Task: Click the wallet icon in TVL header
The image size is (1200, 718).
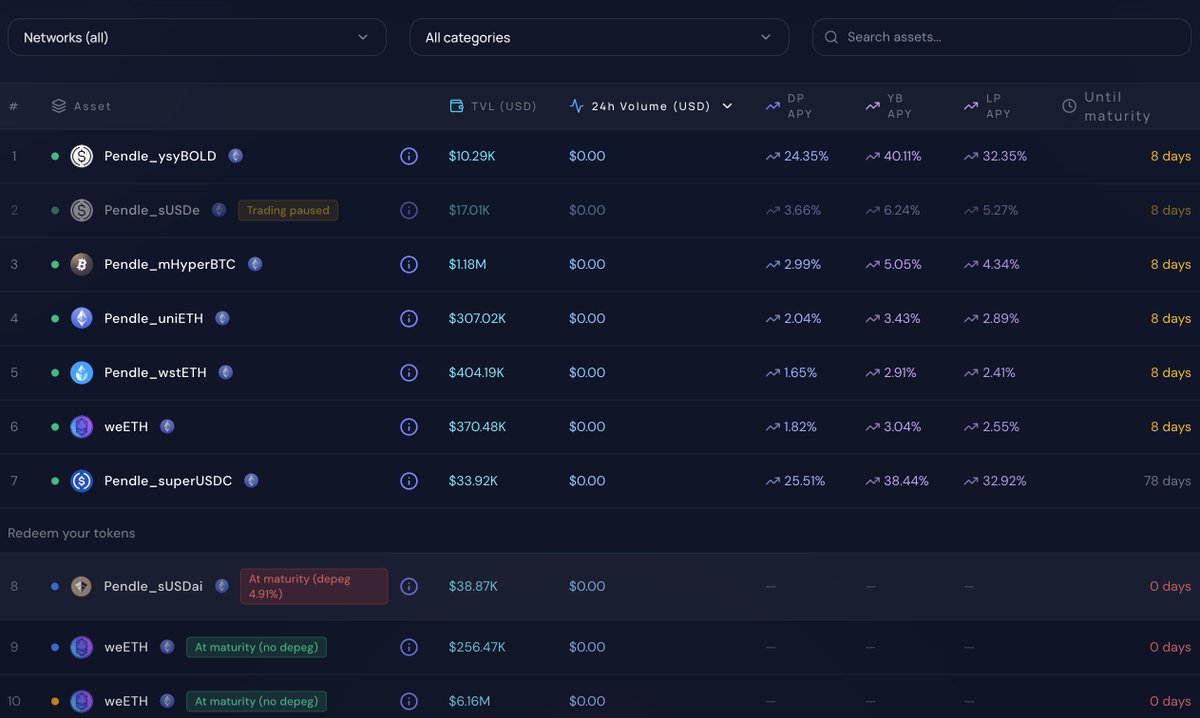Action: point(457,105)
